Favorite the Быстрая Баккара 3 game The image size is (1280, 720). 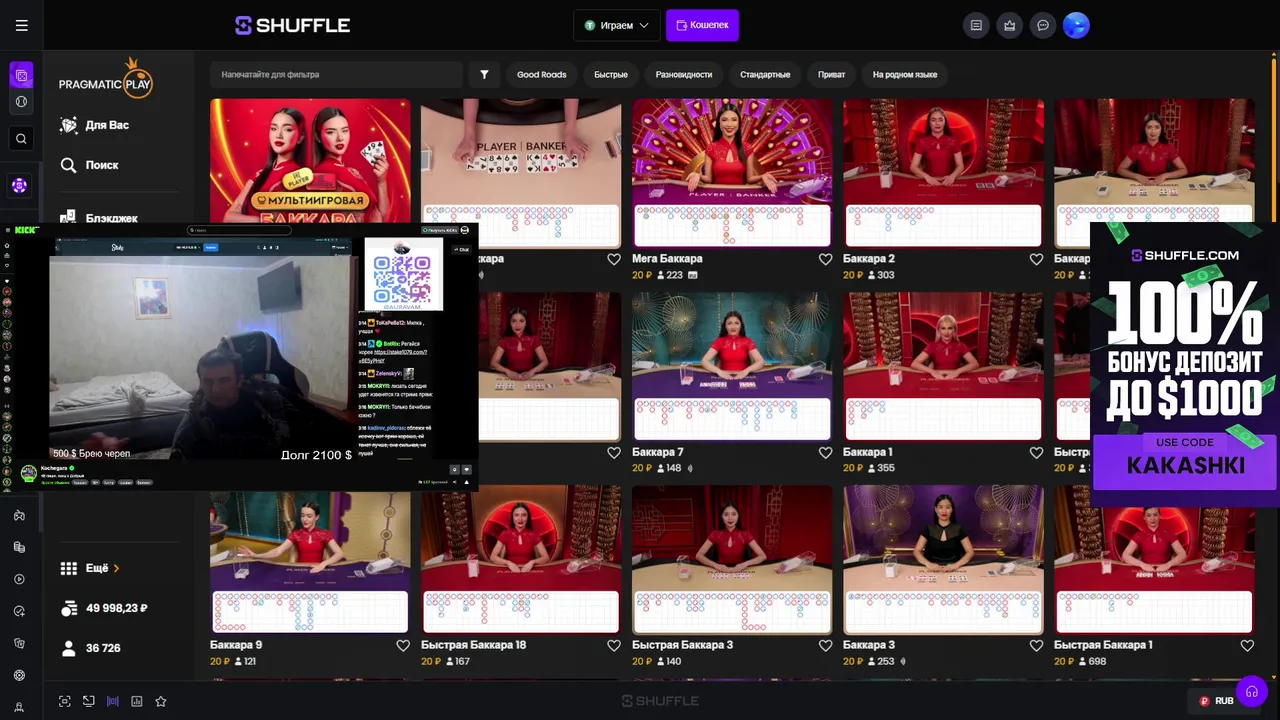[825, 646]
